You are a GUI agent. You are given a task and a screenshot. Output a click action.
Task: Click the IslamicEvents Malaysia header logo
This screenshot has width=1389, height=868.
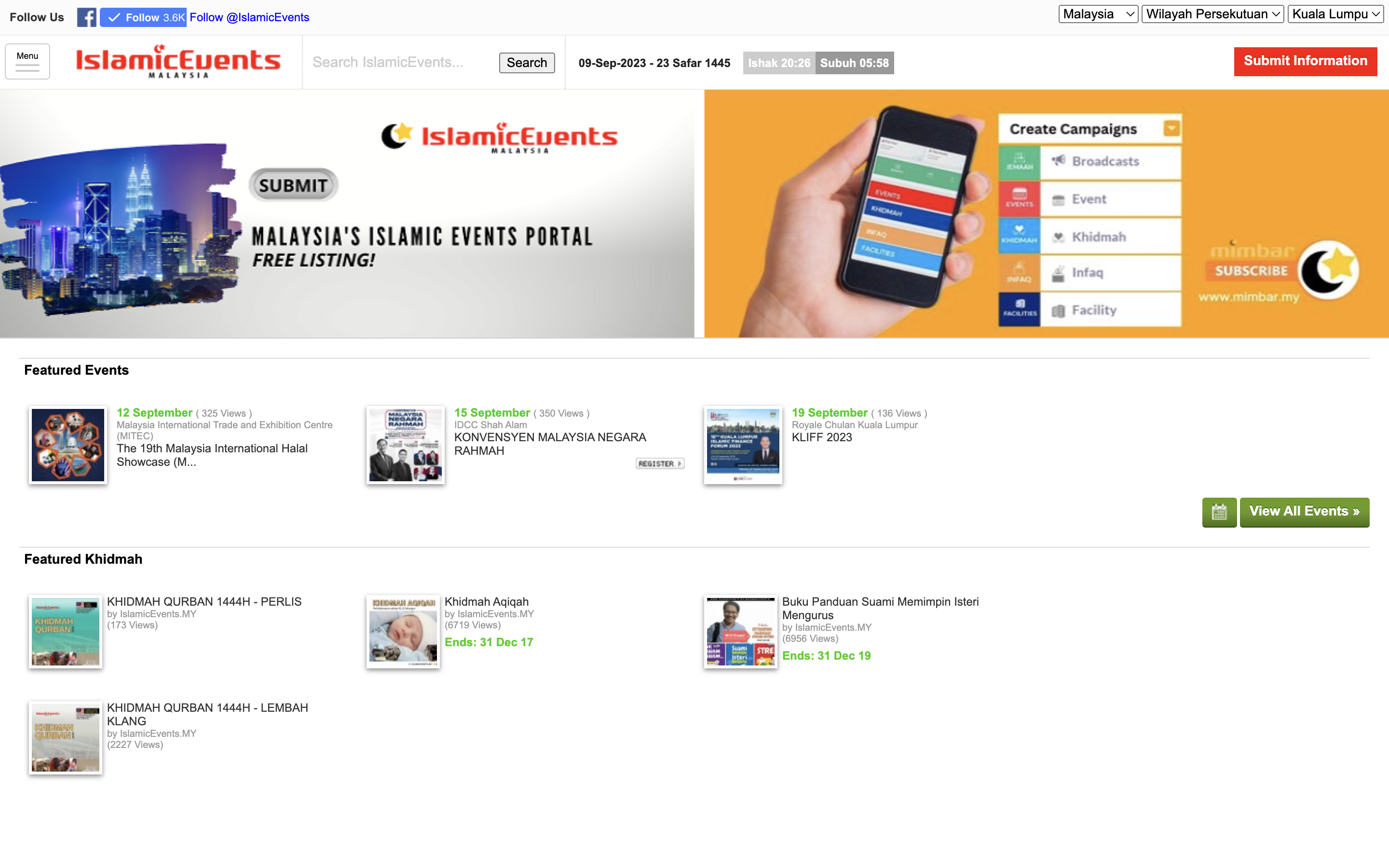pyautogui.click(x=178, y=61)
